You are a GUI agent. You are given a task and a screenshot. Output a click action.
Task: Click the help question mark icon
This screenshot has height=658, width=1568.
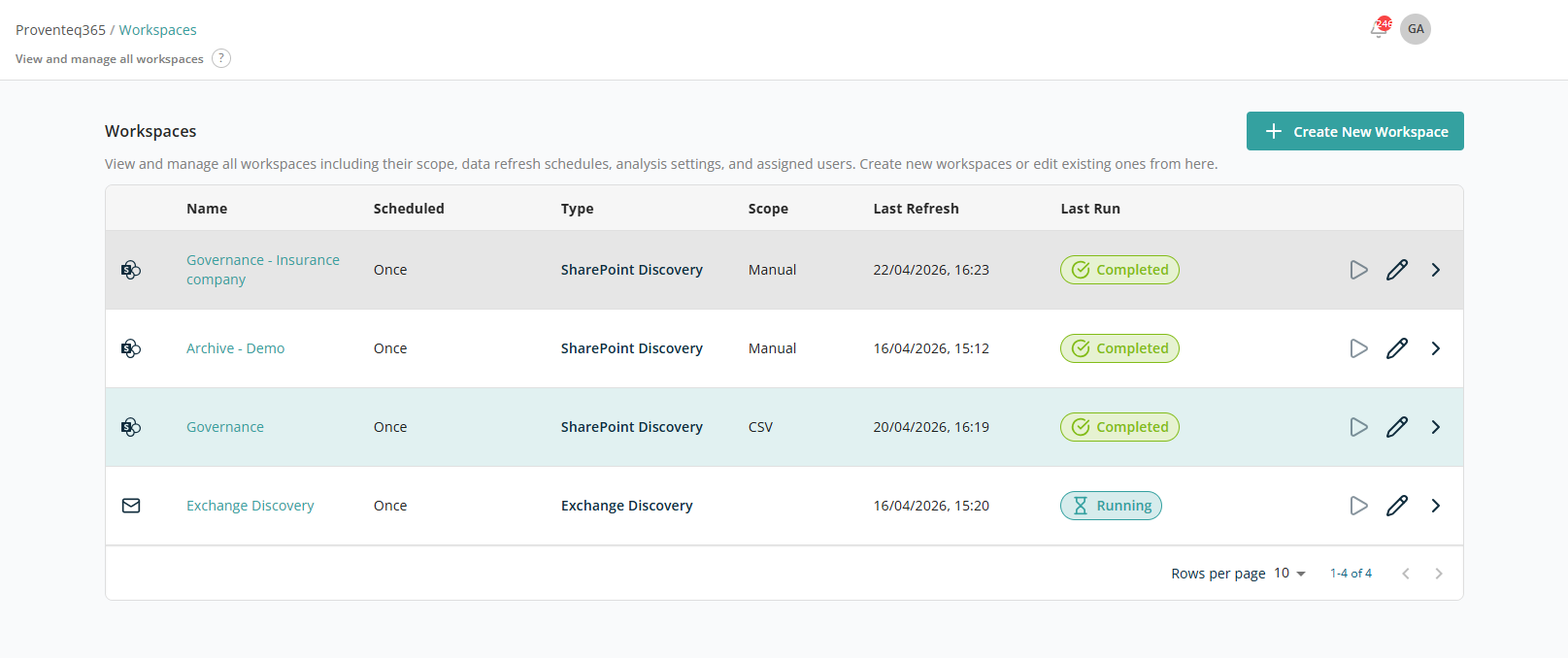coord(221,58)
